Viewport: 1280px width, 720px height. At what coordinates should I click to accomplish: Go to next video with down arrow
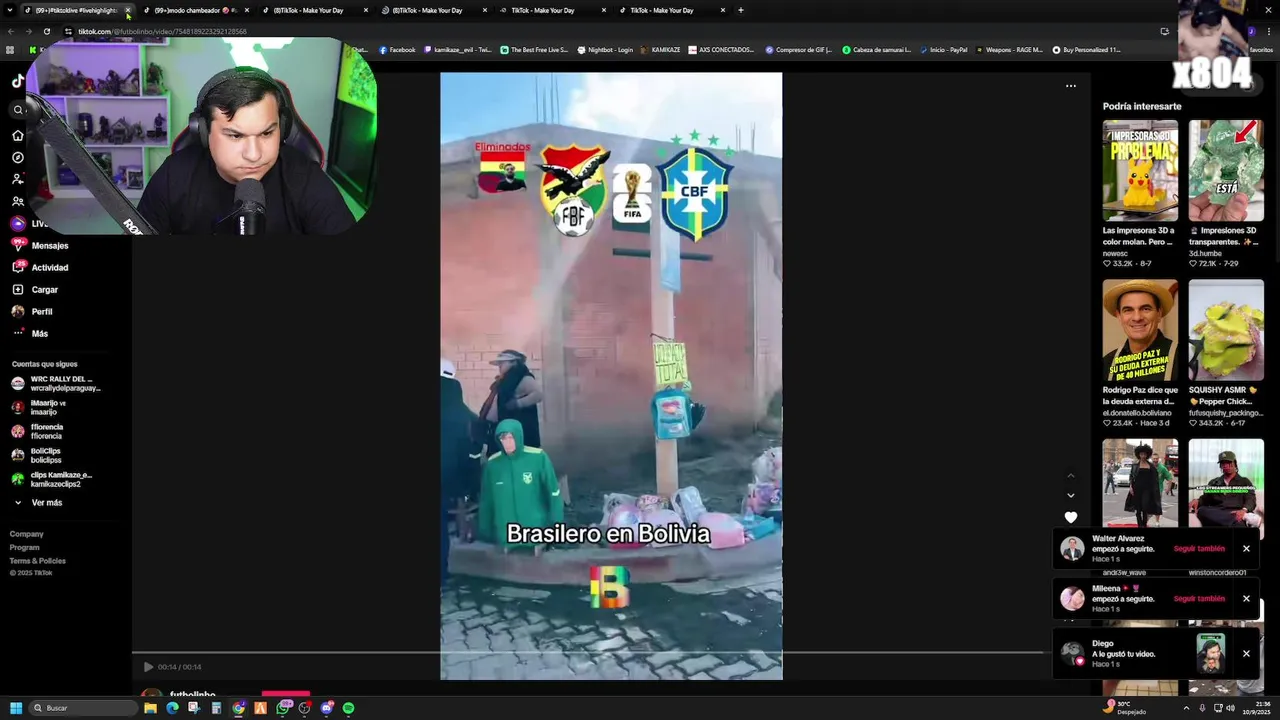[x=1071, y=495]
